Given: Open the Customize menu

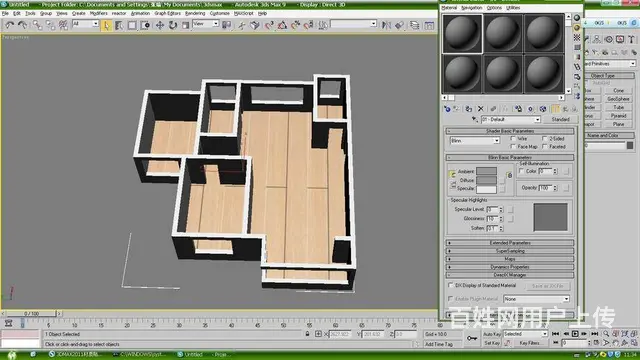Looking at the screenshot, I should [220, 13].
